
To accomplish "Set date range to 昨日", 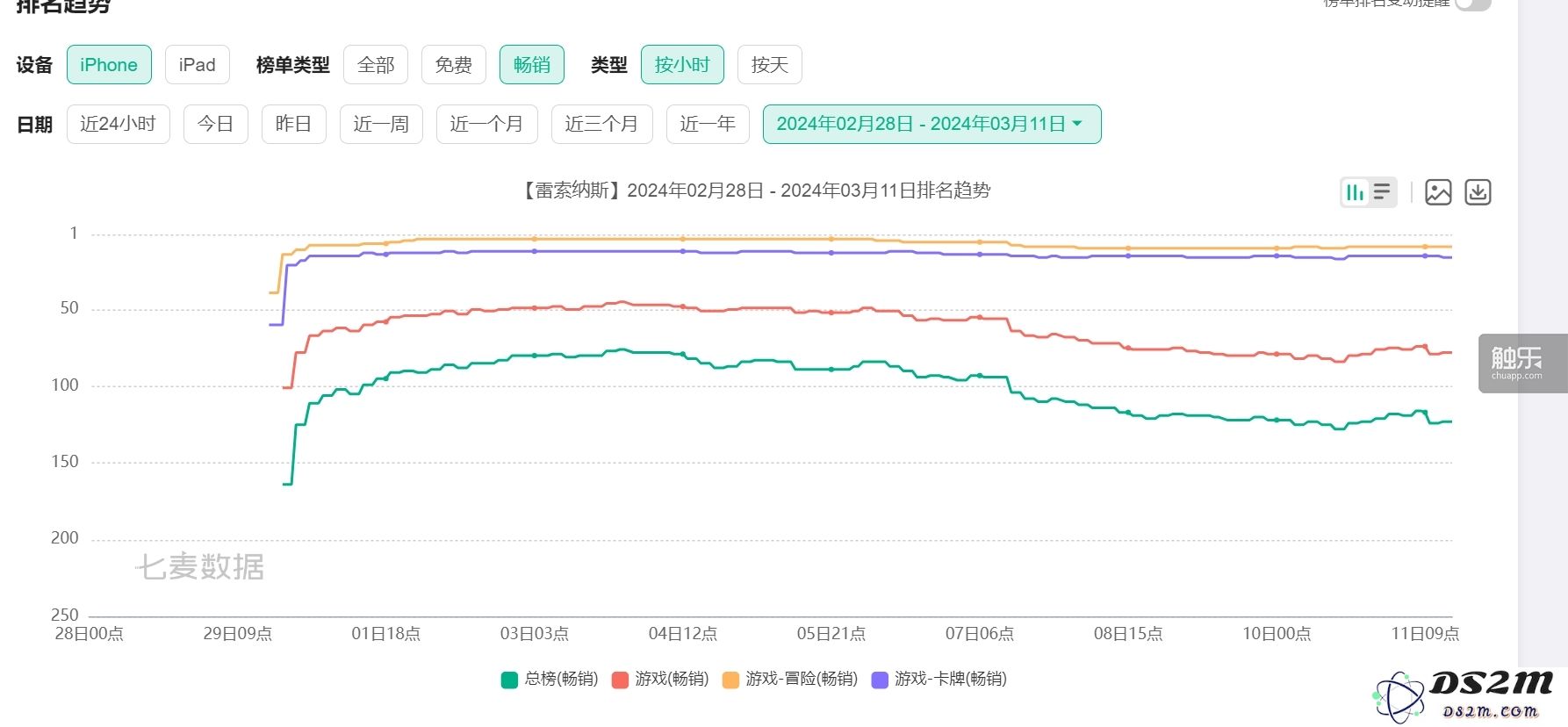I will tap(294, 124).
